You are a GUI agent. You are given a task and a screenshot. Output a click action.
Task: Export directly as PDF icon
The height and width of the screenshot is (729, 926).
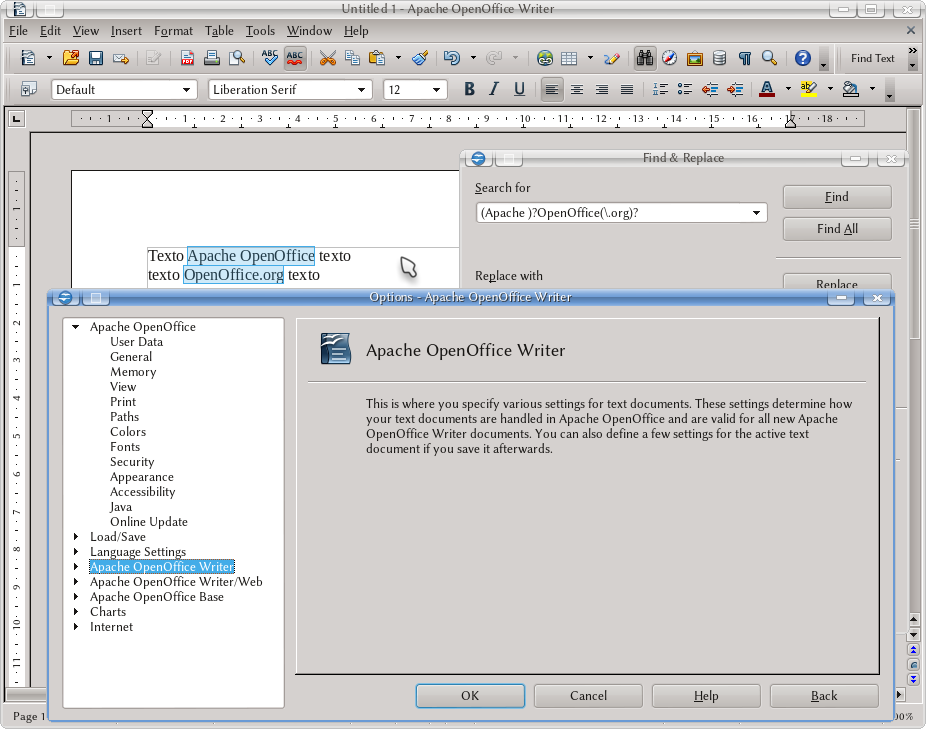[x=187, y=58]
